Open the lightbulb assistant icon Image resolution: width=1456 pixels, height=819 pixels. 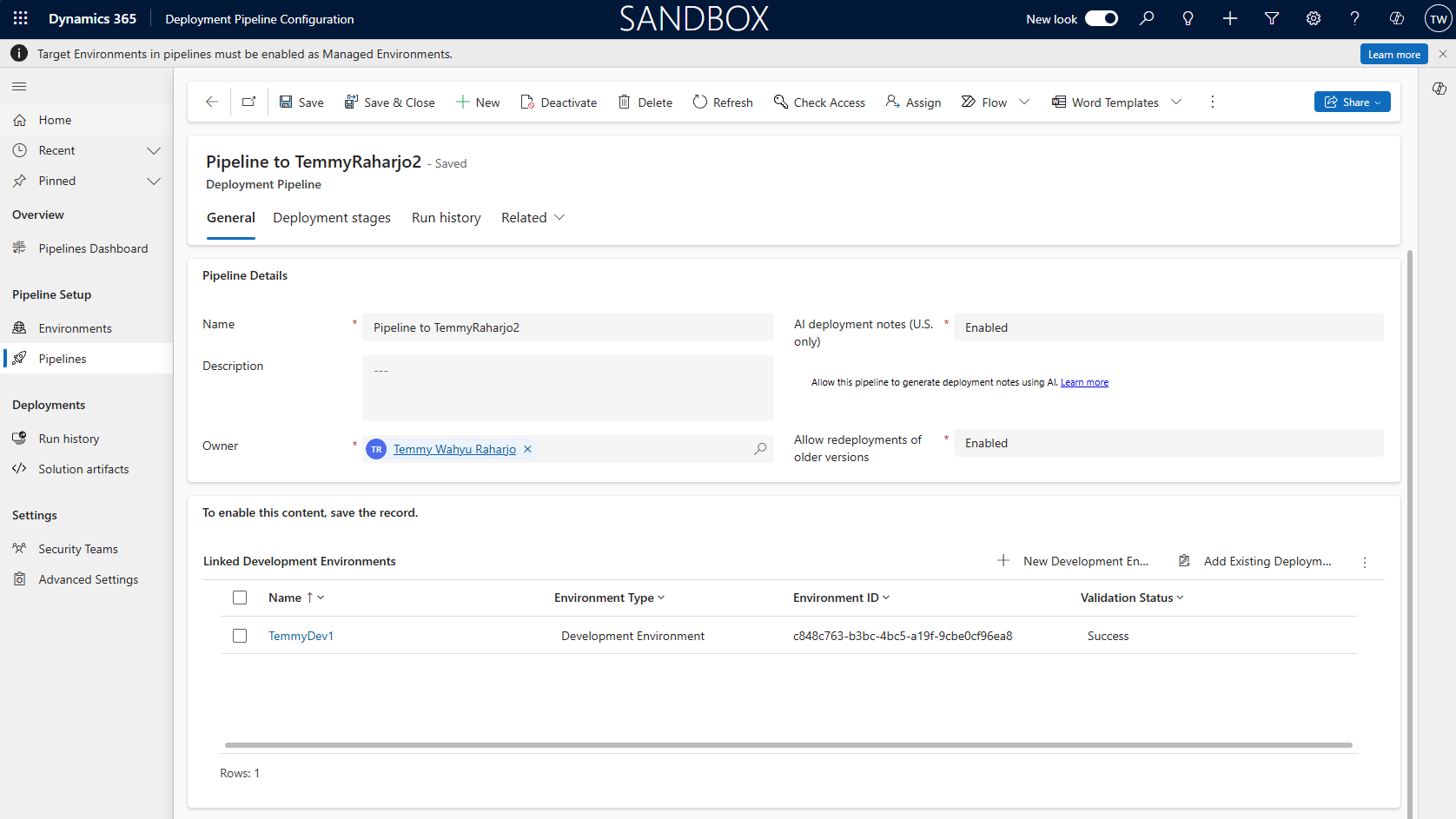(x=1188, y=18)
